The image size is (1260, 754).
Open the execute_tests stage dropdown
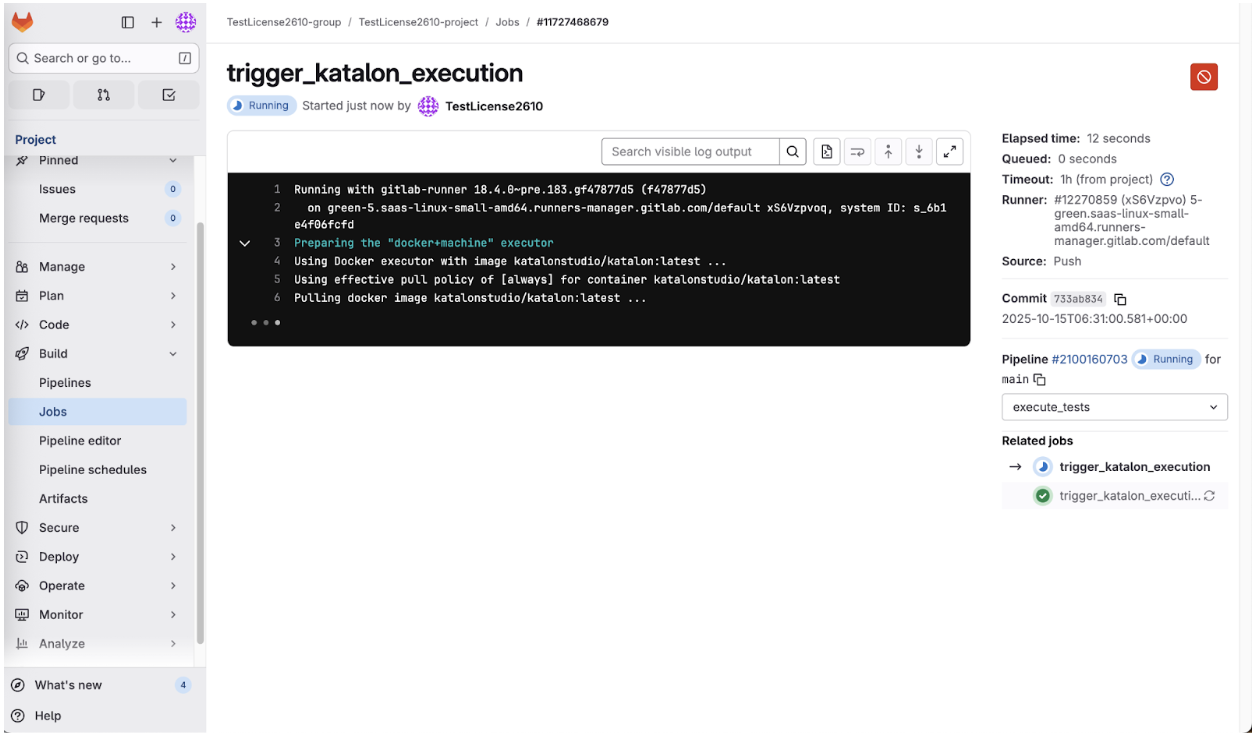(x=1114, y=407)
